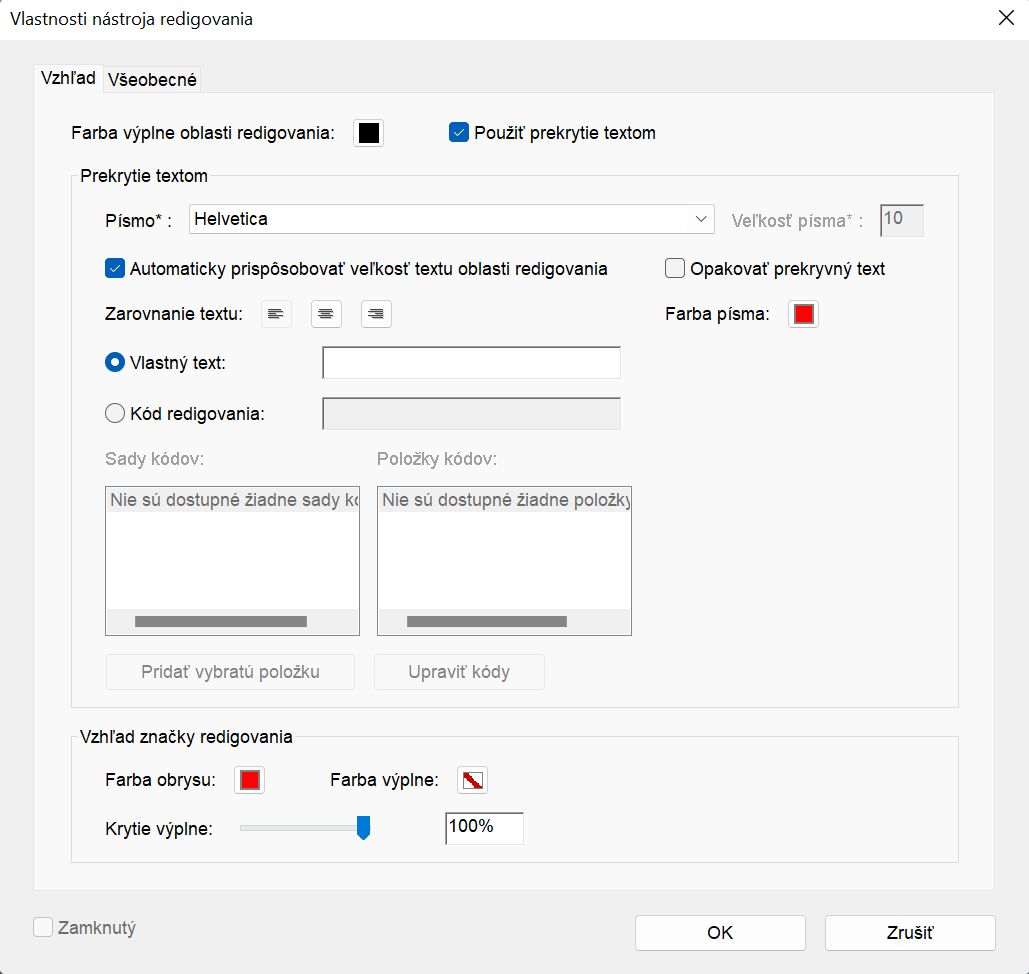Select the Vzhľad tab

click(x=68, y=78)
